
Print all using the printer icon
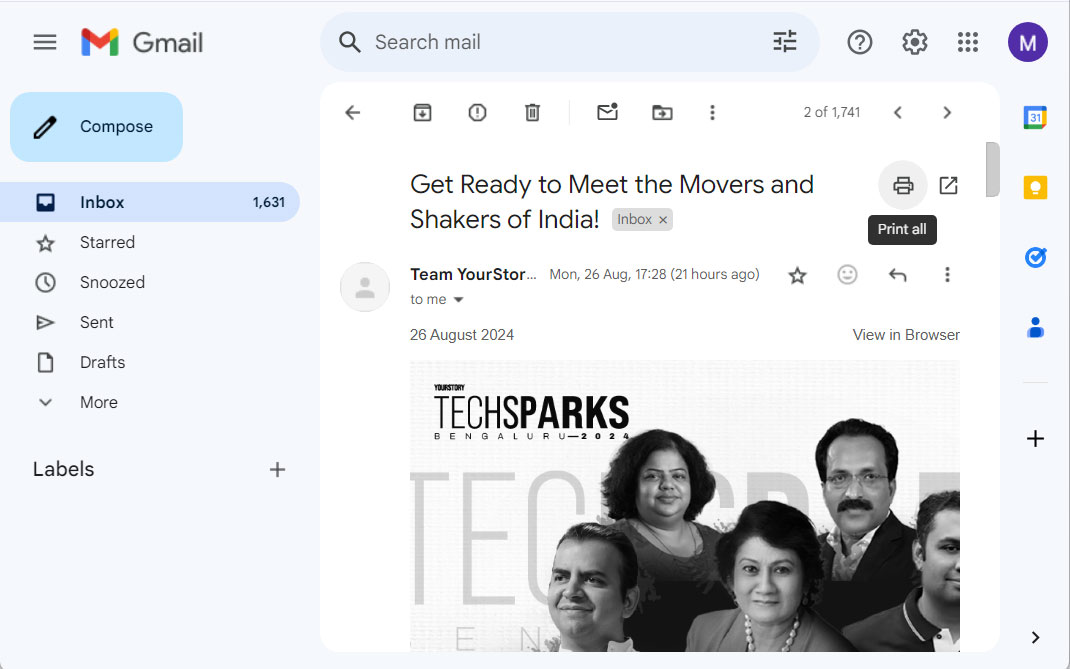click(903, 185)
